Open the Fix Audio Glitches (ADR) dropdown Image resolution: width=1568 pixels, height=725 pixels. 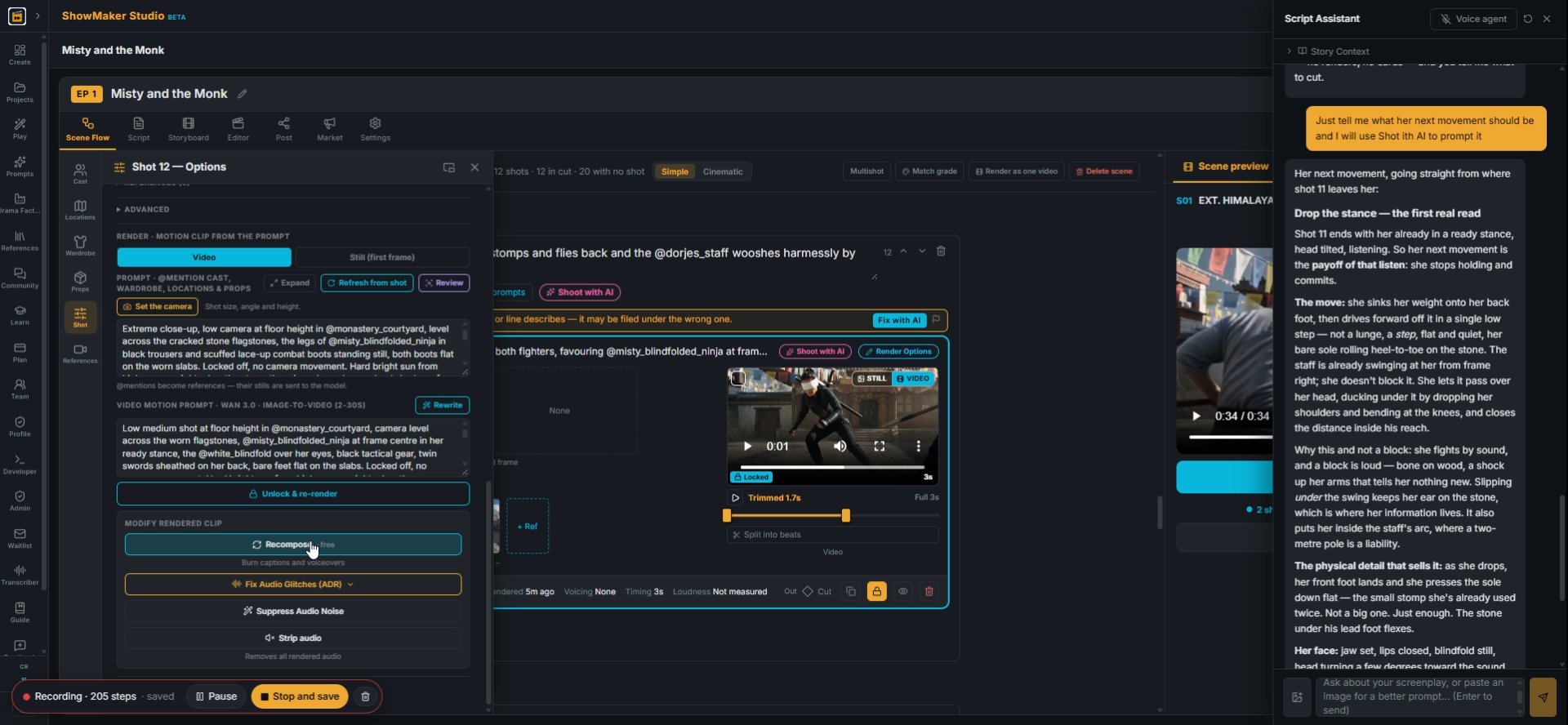(x=293, y=585)
